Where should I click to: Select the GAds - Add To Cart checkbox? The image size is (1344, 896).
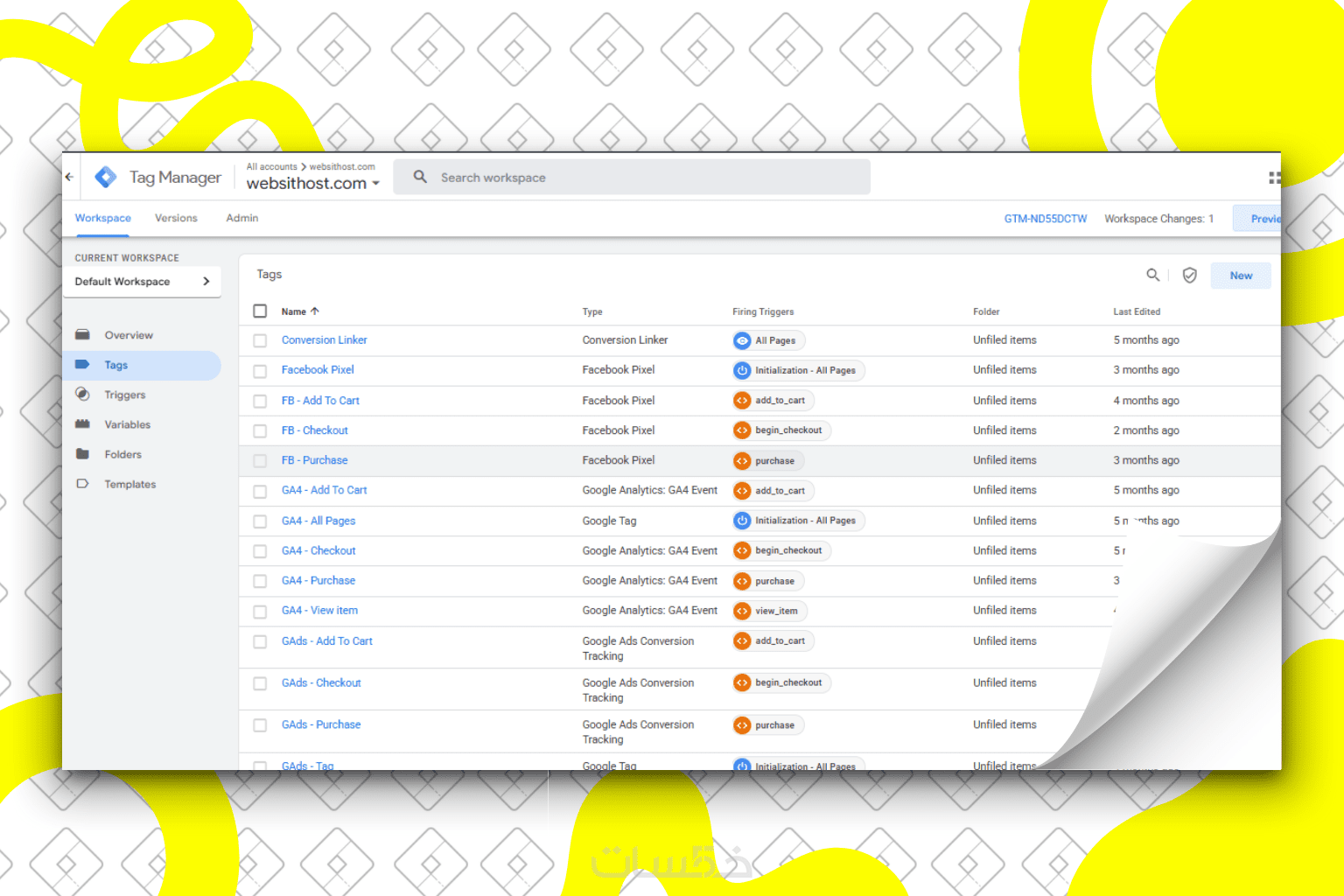[x=260, y=641]
